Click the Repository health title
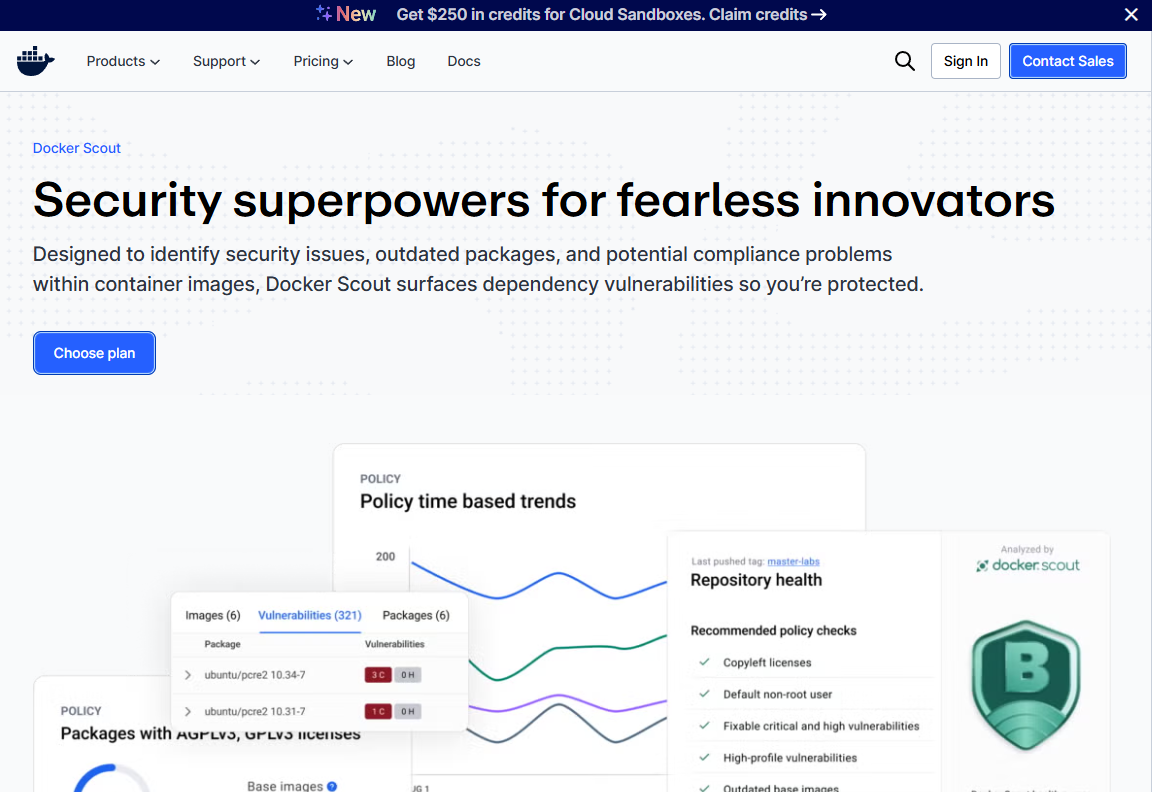This screenshot has width=1152, height=792. click(x=756, y=580)
